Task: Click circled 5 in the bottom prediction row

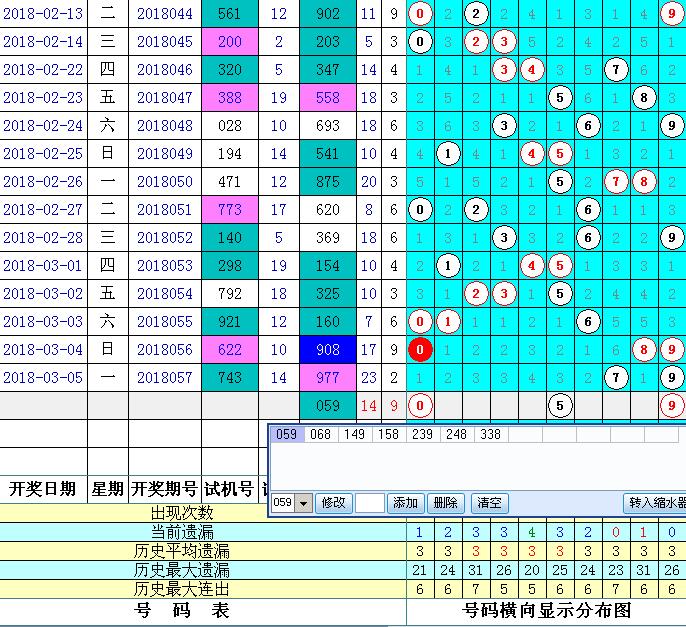Action: [560, 406]
